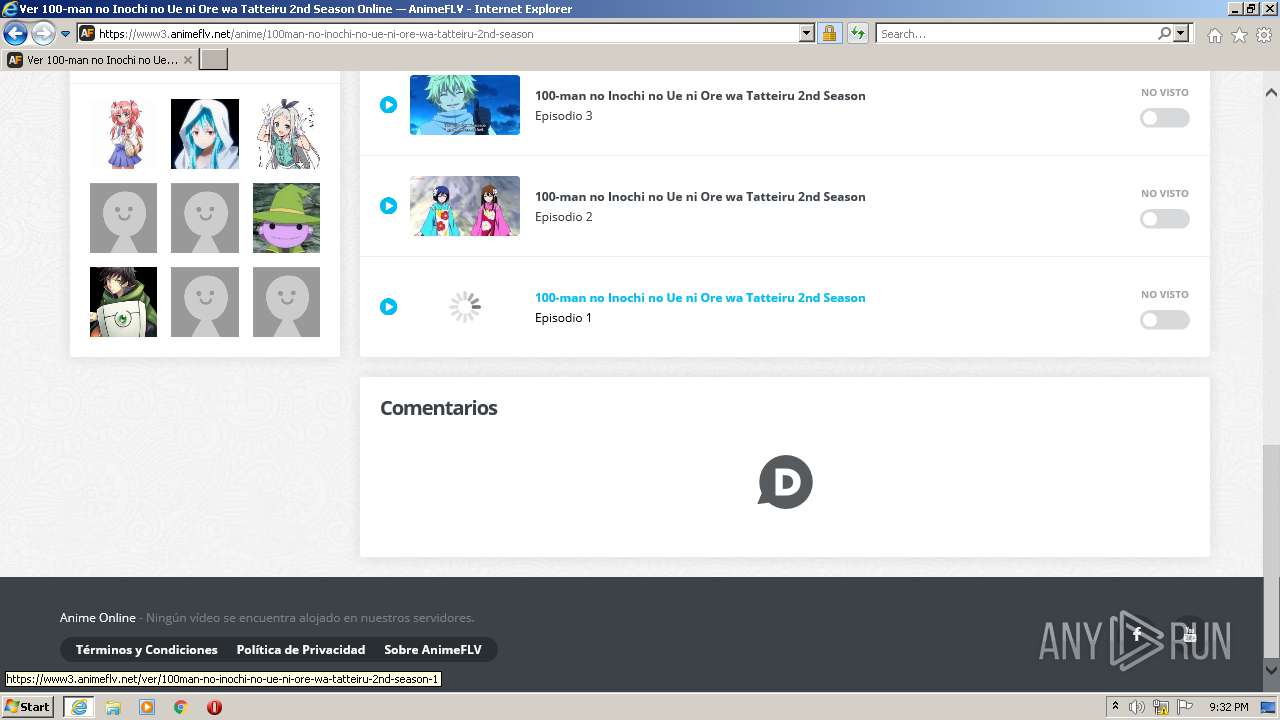
Task: Open the recent pages dropdown arrow
Action: click(65, 34)
